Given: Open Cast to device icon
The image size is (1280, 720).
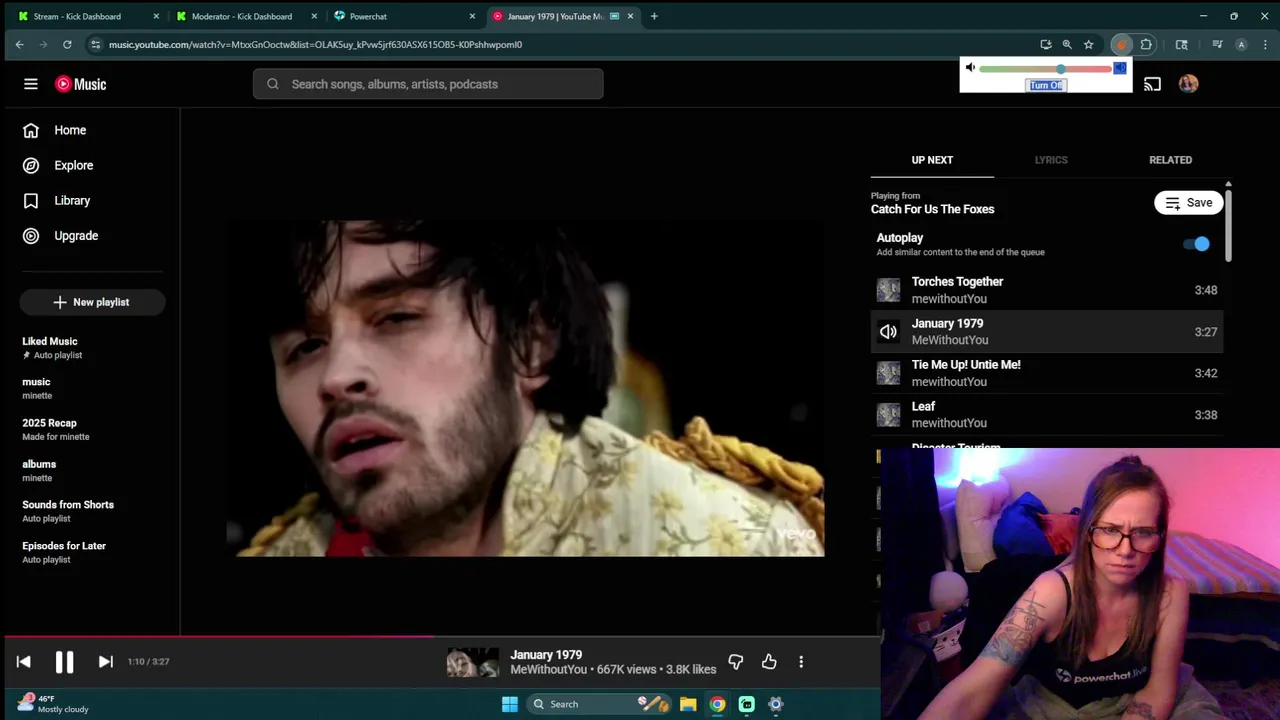Looking at the screenshot, I should pyautogui.click(x=1152, y=84).
